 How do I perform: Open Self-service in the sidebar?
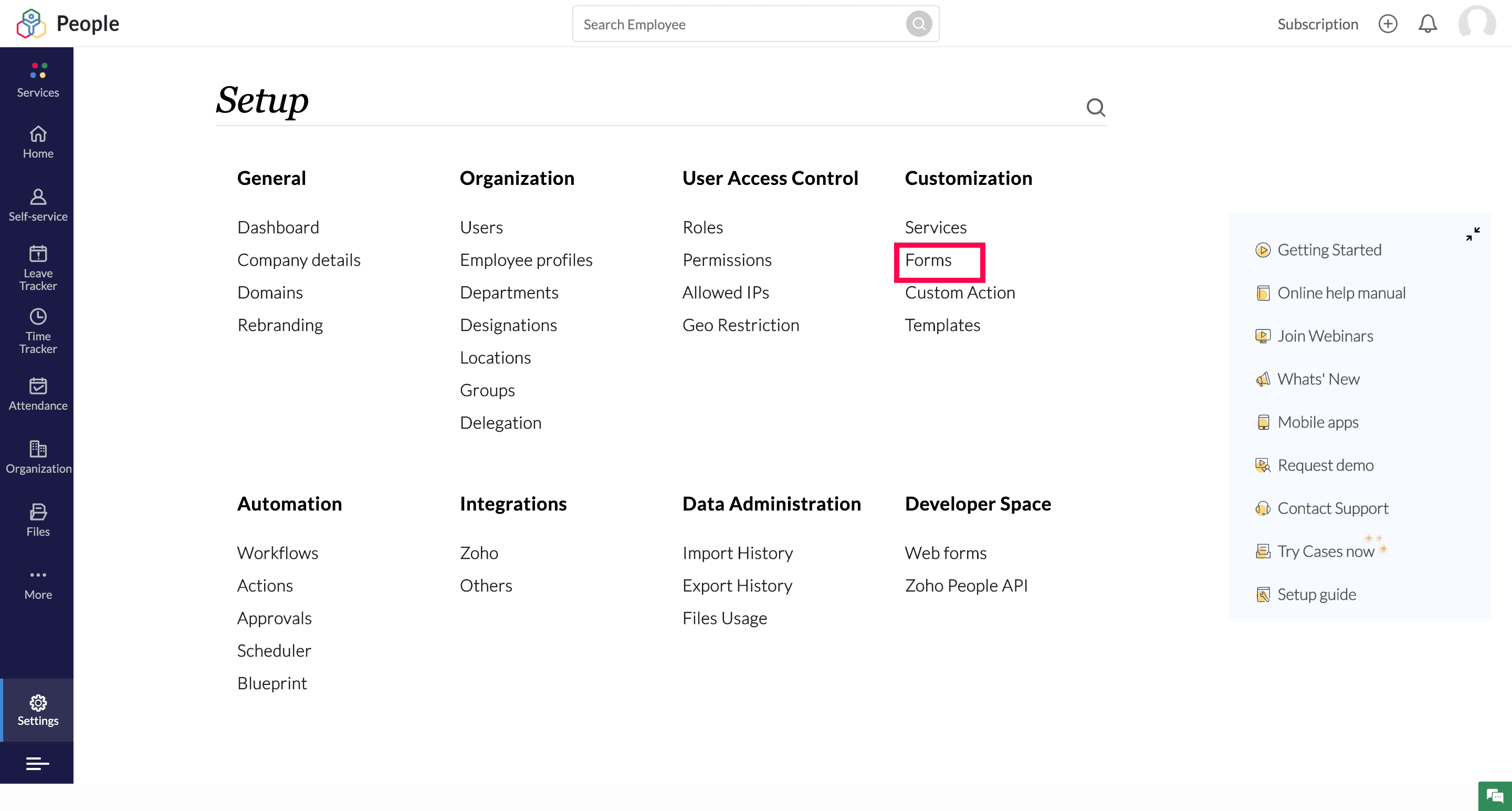click(38, 205)
